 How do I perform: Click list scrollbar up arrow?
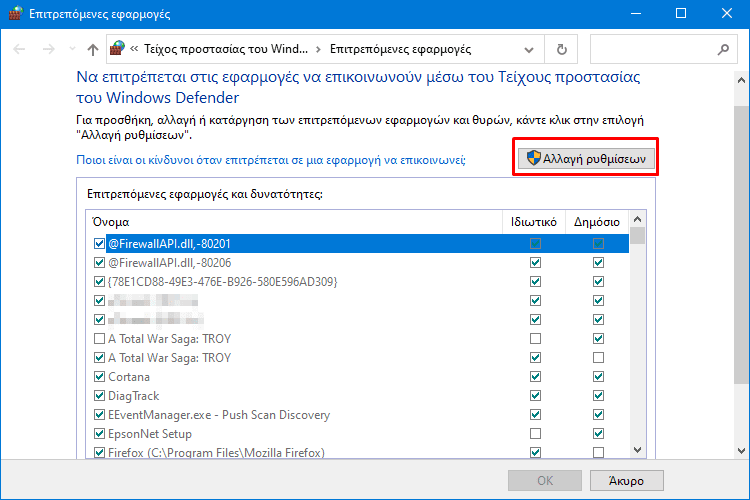[x=637, y=219]
